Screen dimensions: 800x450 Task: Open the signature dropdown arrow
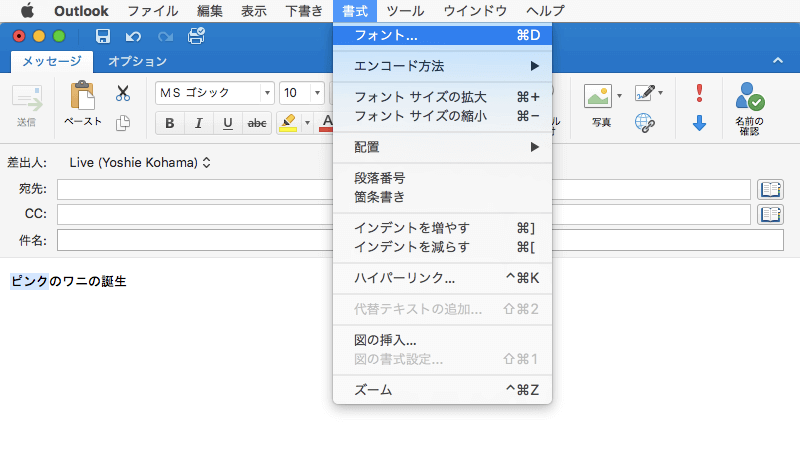(x=660, y=93)
